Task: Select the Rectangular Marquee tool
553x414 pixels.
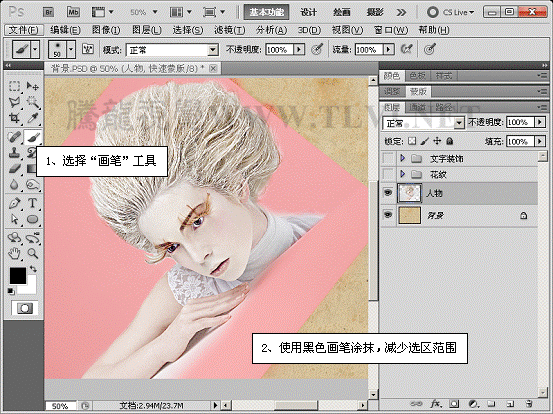Action: pyautogui.click(x=14, y=86)
